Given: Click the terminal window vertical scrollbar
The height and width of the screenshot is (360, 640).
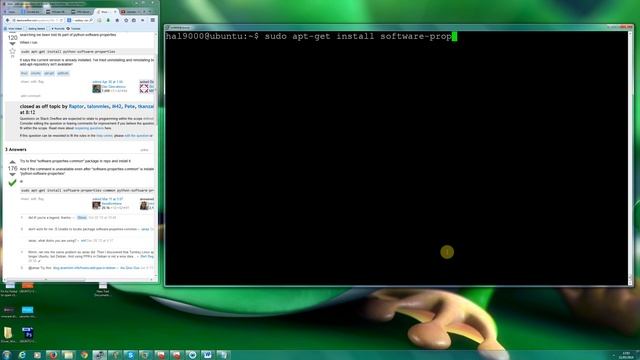Looking at the screenshot, I should pos(630,158).
